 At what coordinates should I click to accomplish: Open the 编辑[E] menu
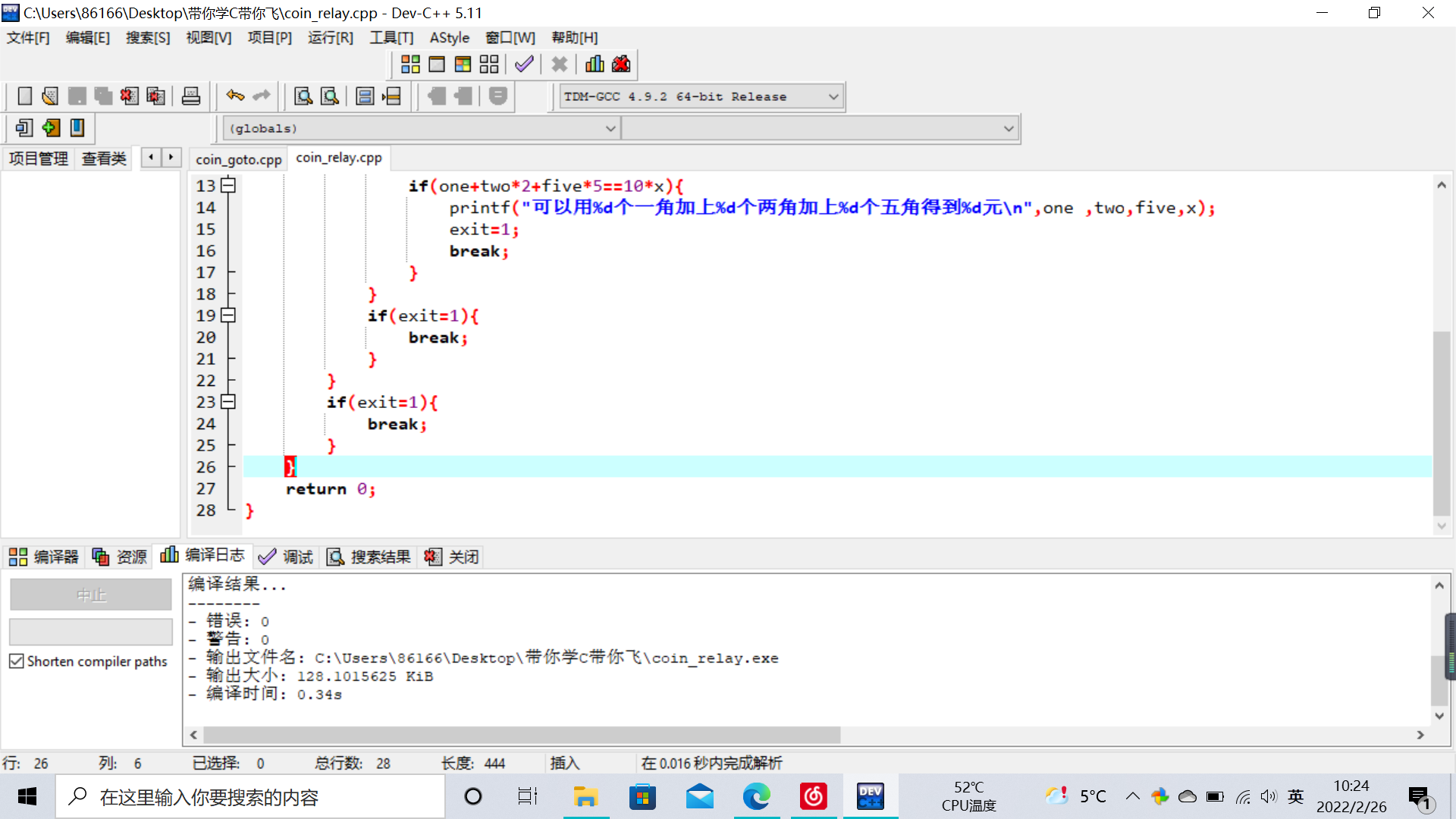pos(88,38)
